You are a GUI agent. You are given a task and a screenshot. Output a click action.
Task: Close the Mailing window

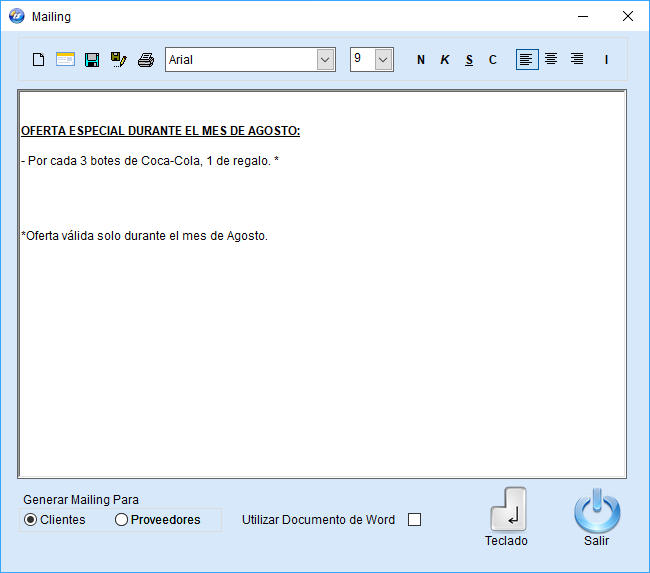tap(628, 16)
